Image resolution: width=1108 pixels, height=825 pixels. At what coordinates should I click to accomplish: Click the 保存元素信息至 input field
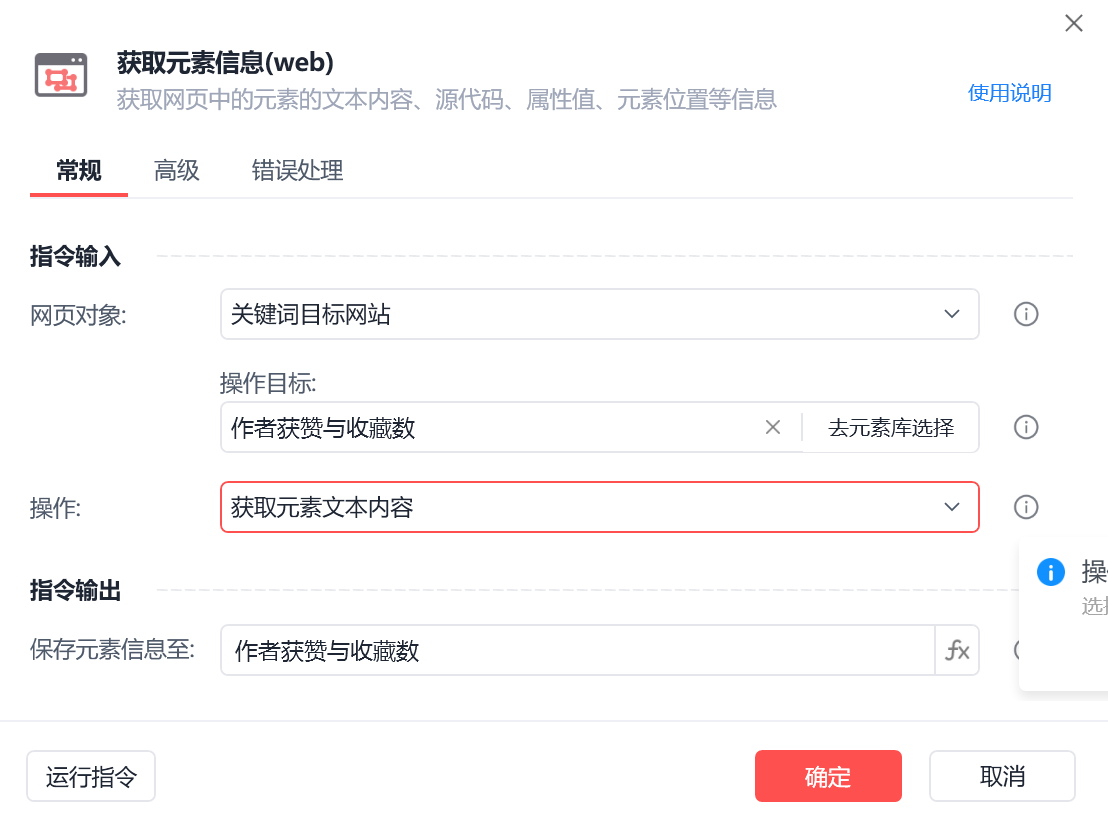pyautogui.click(x=578, y=650)
